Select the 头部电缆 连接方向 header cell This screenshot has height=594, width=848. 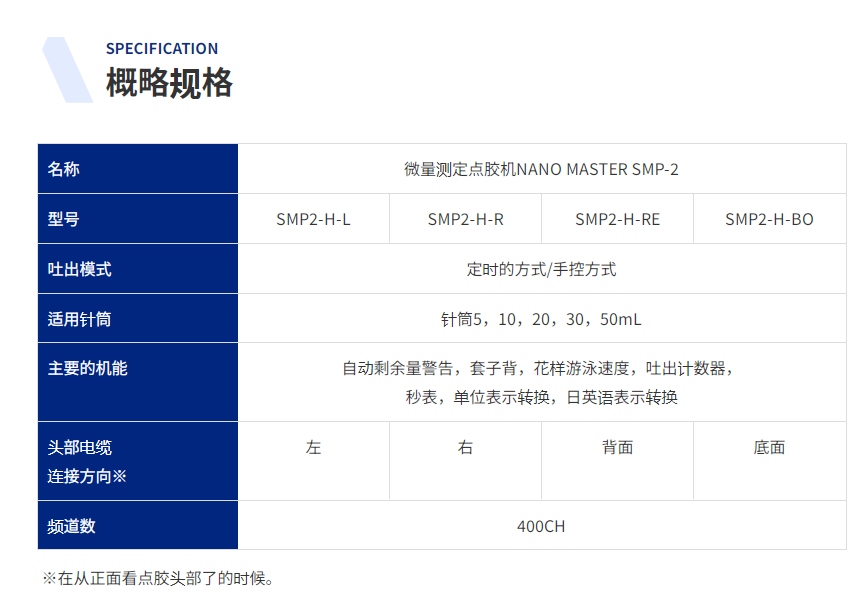click(138, 461)
